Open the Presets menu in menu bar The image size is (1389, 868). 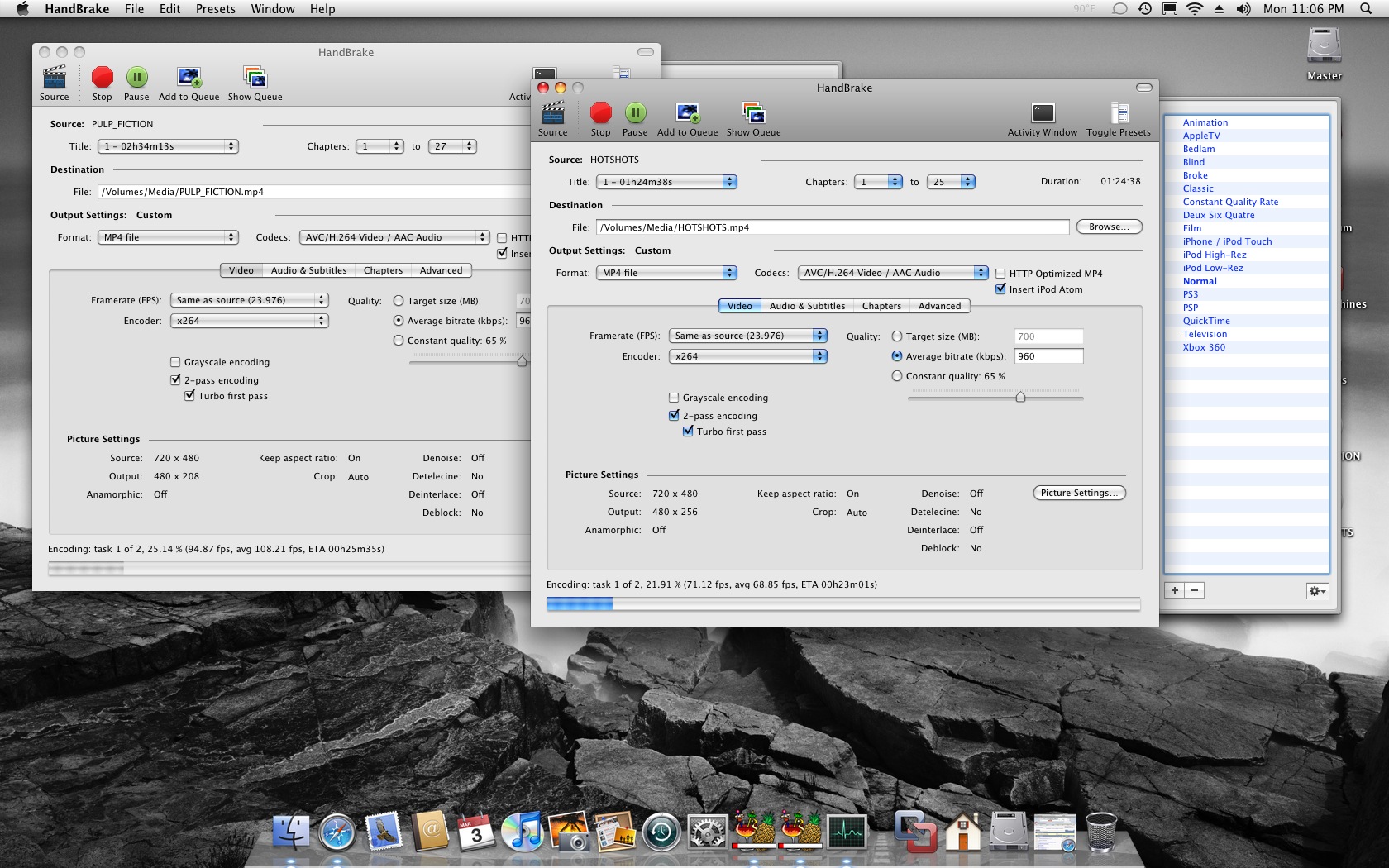pyautogui.click(x=215, y=9)
